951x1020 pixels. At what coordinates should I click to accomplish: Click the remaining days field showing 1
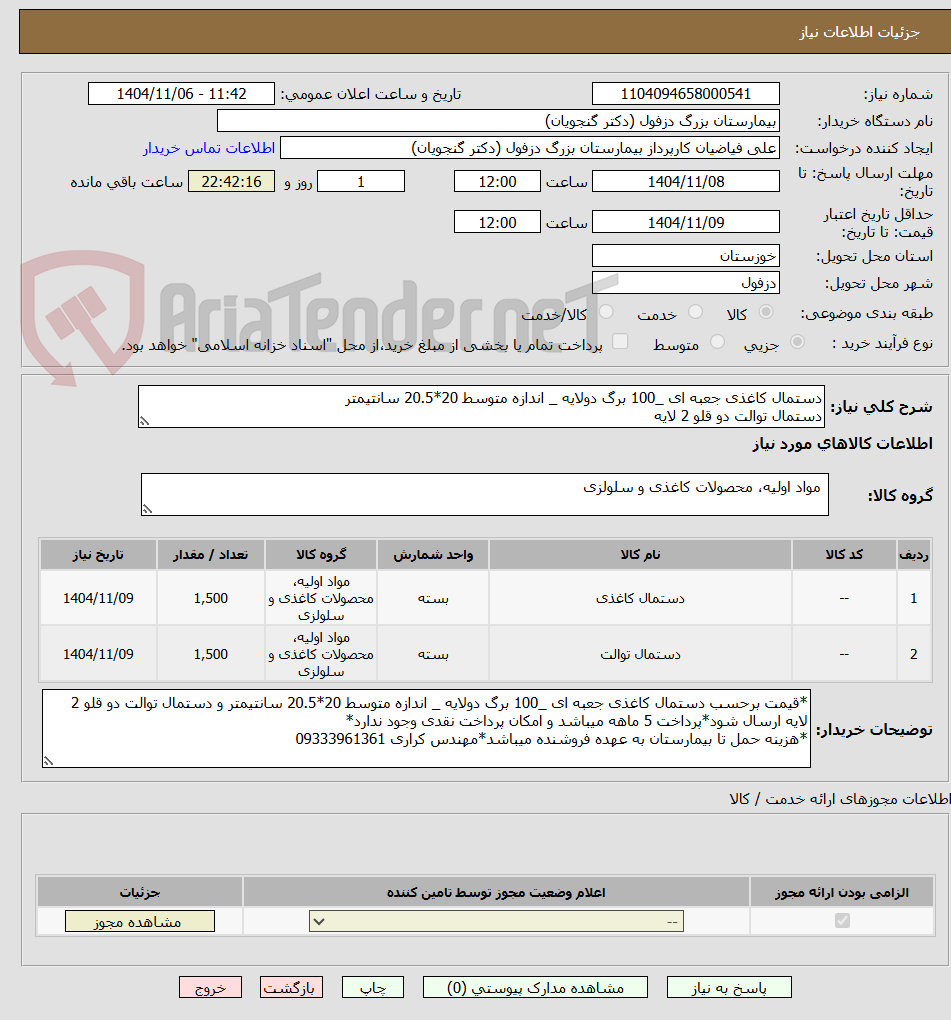click(361, 181)
